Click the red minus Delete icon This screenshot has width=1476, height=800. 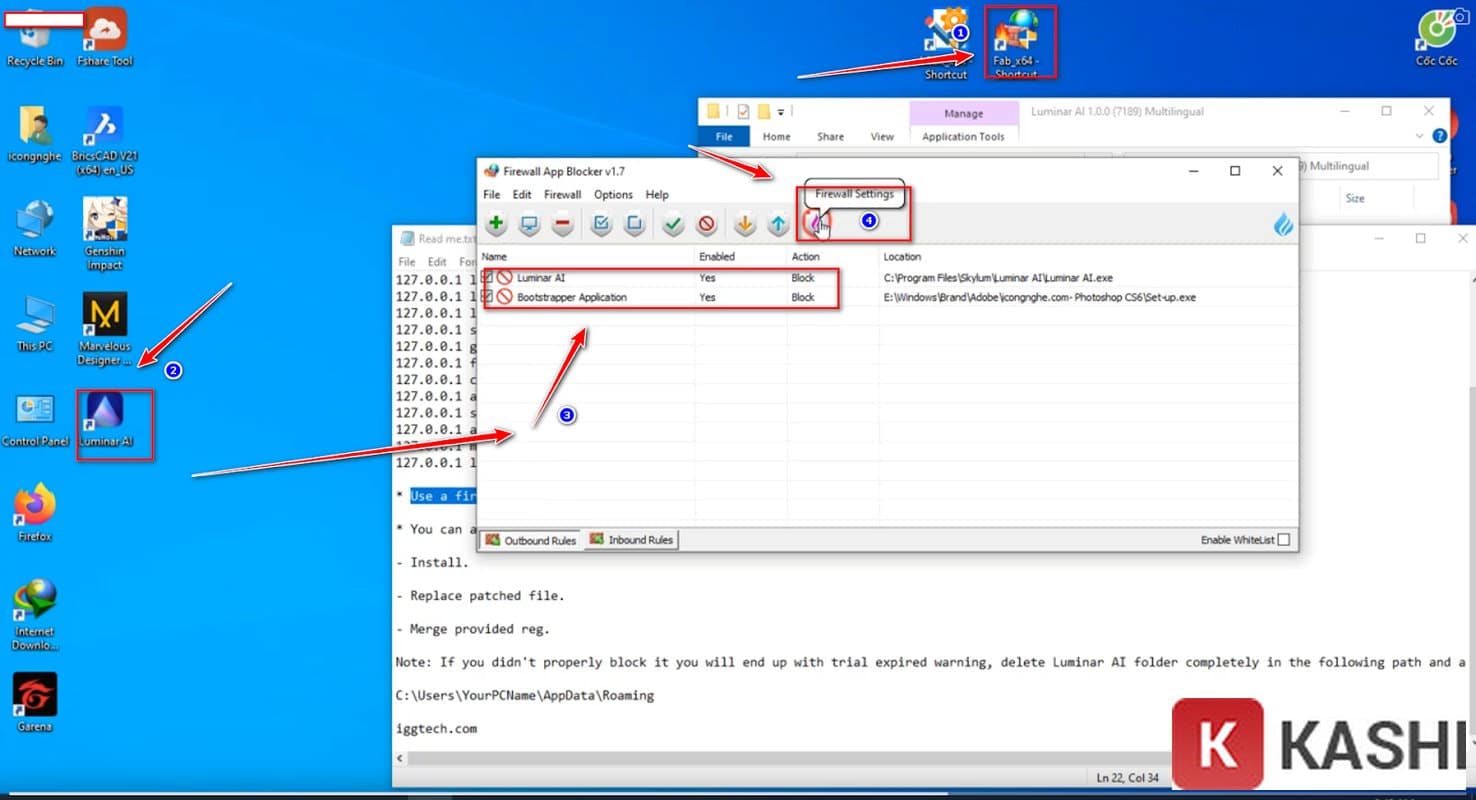point(563,225)
